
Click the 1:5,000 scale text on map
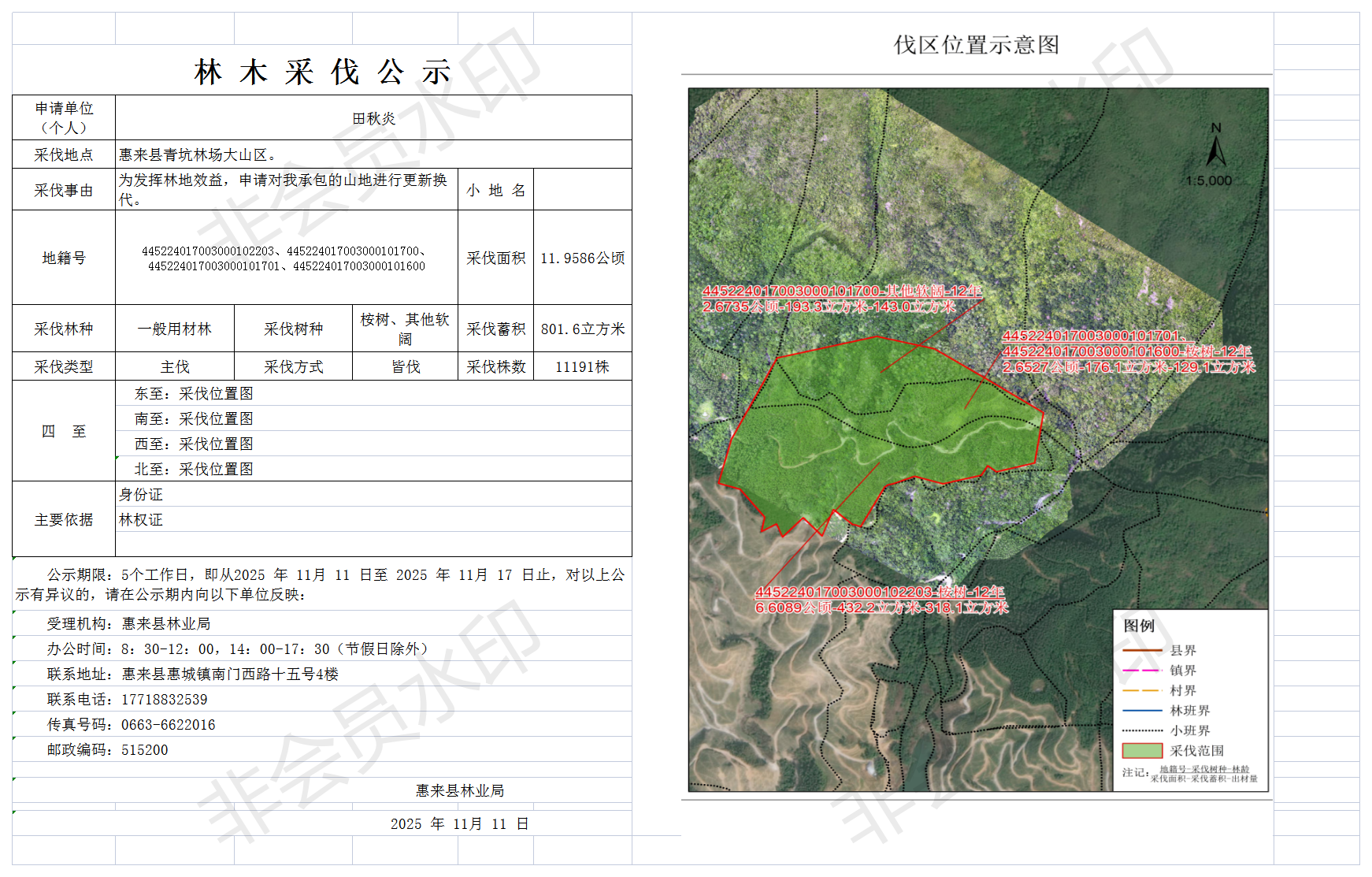(x=1209, y=181)
